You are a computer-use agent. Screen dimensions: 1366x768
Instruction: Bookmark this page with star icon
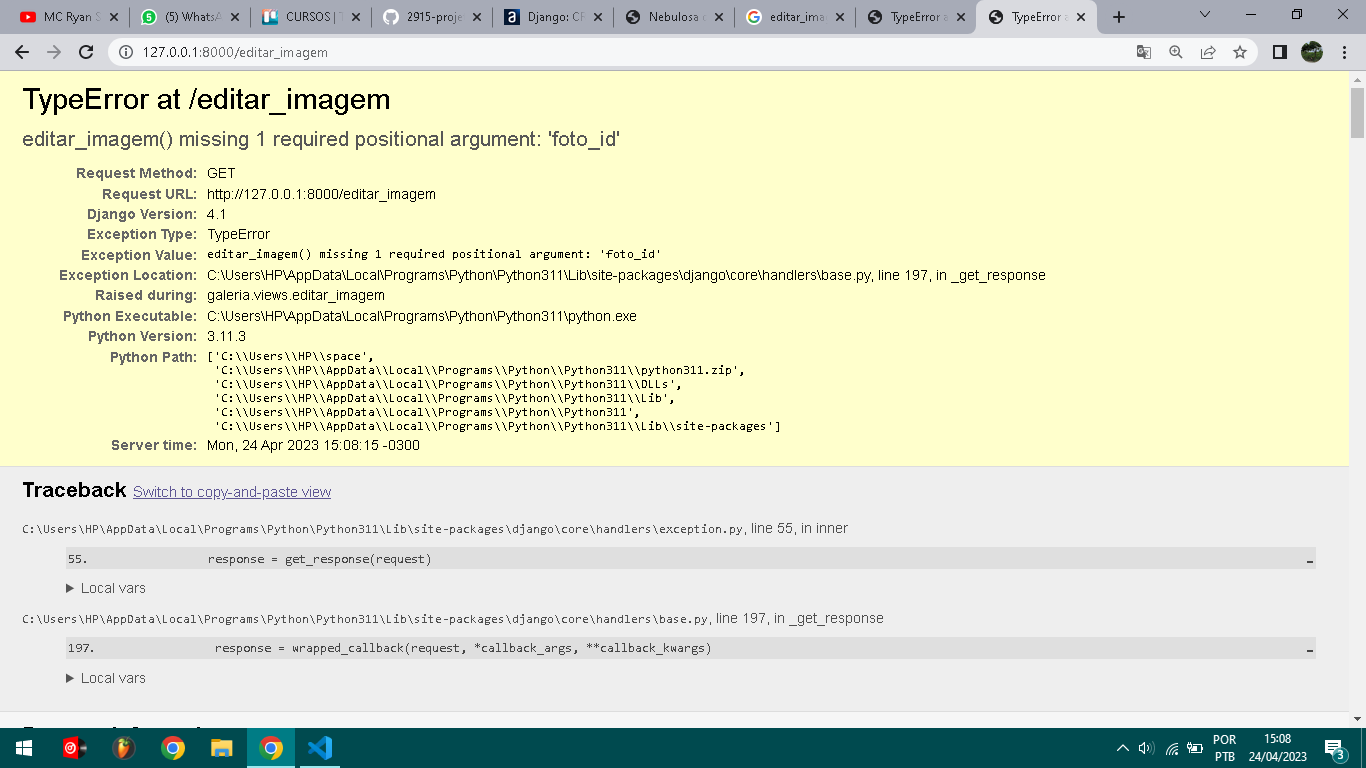click(1240, 52)
